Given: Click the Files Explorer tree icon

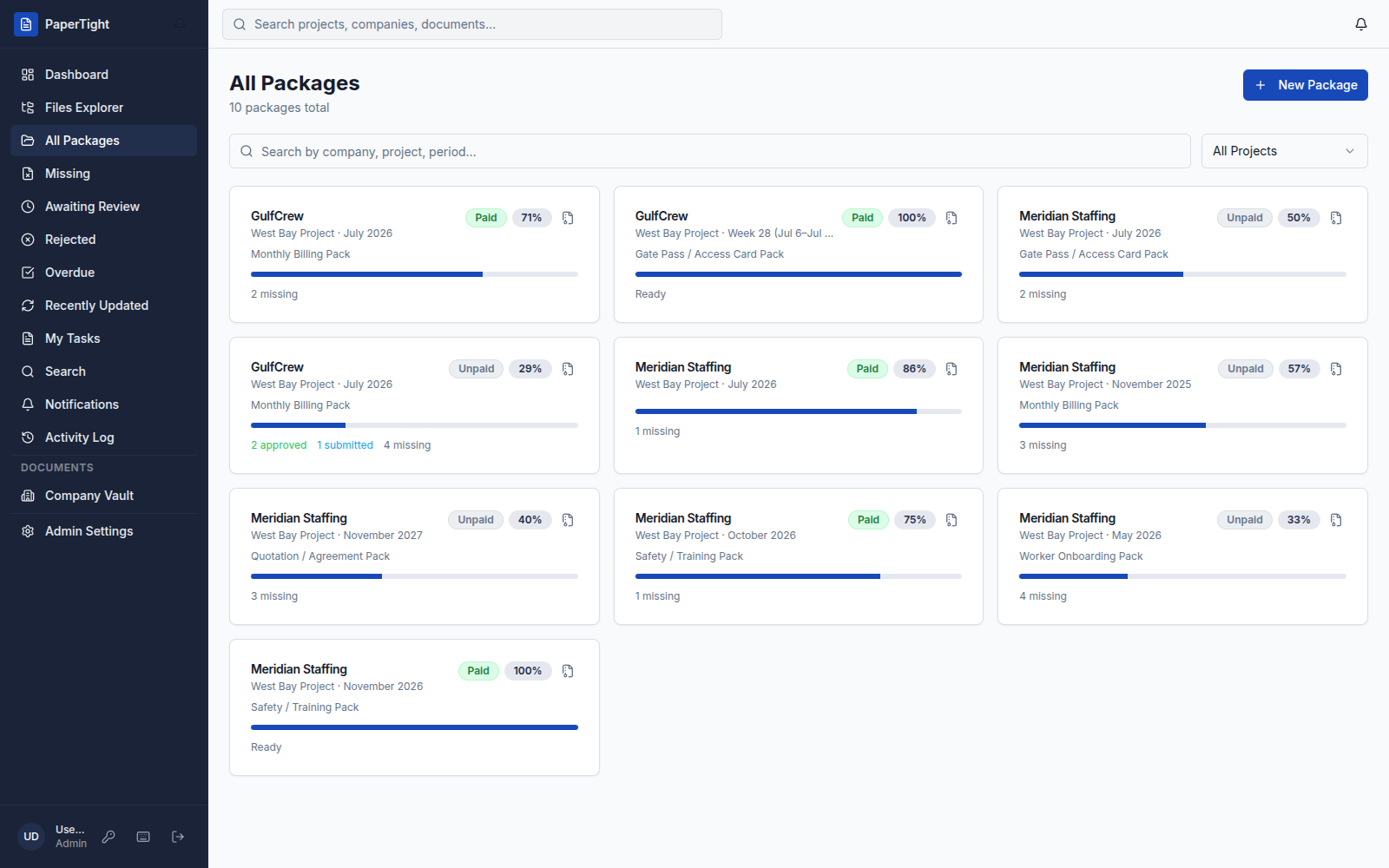Looking at the screenshot, I should coord(28,108).
